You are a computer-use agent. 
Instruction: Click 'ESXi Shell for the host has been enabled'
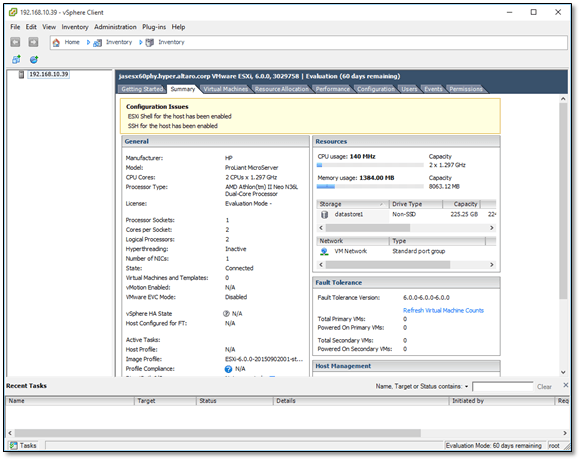pos(180,117)
